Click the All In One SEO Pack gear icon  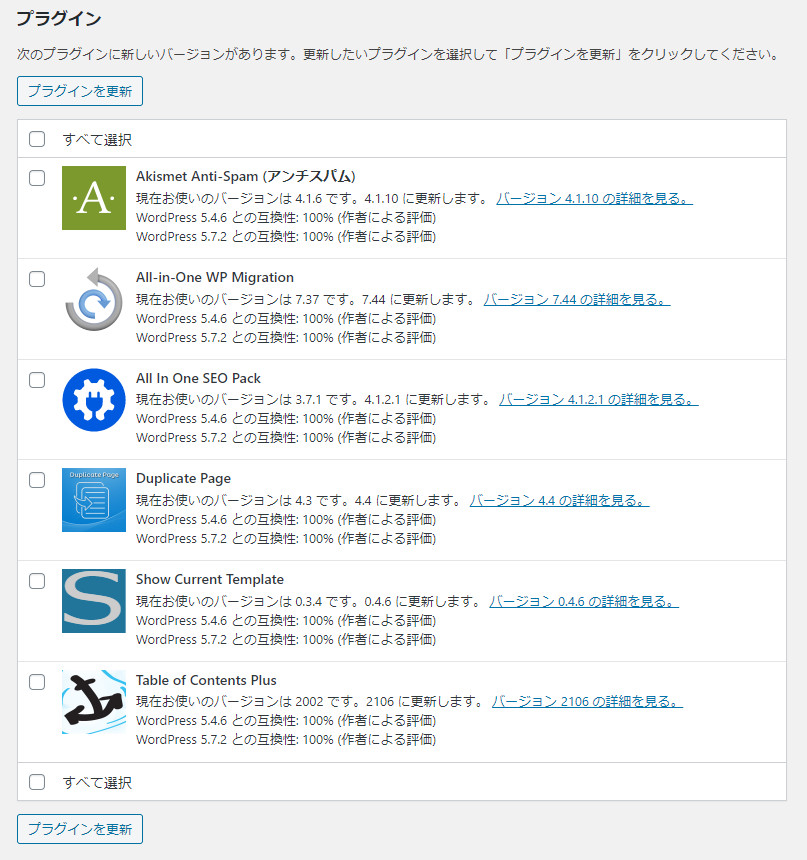(94, 400)
